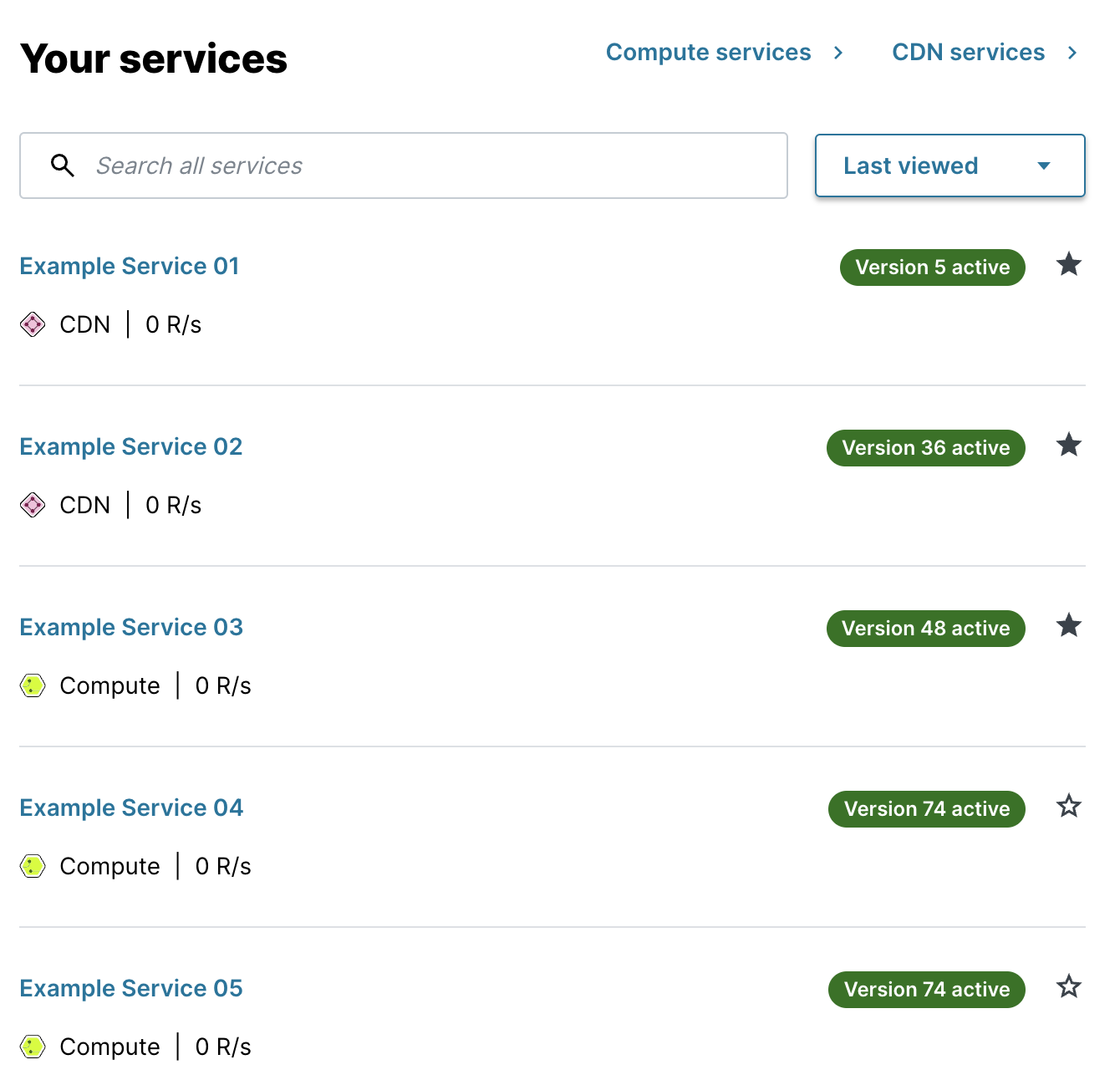Click the dropdown arrow on Last viewed

[1042, 166]
